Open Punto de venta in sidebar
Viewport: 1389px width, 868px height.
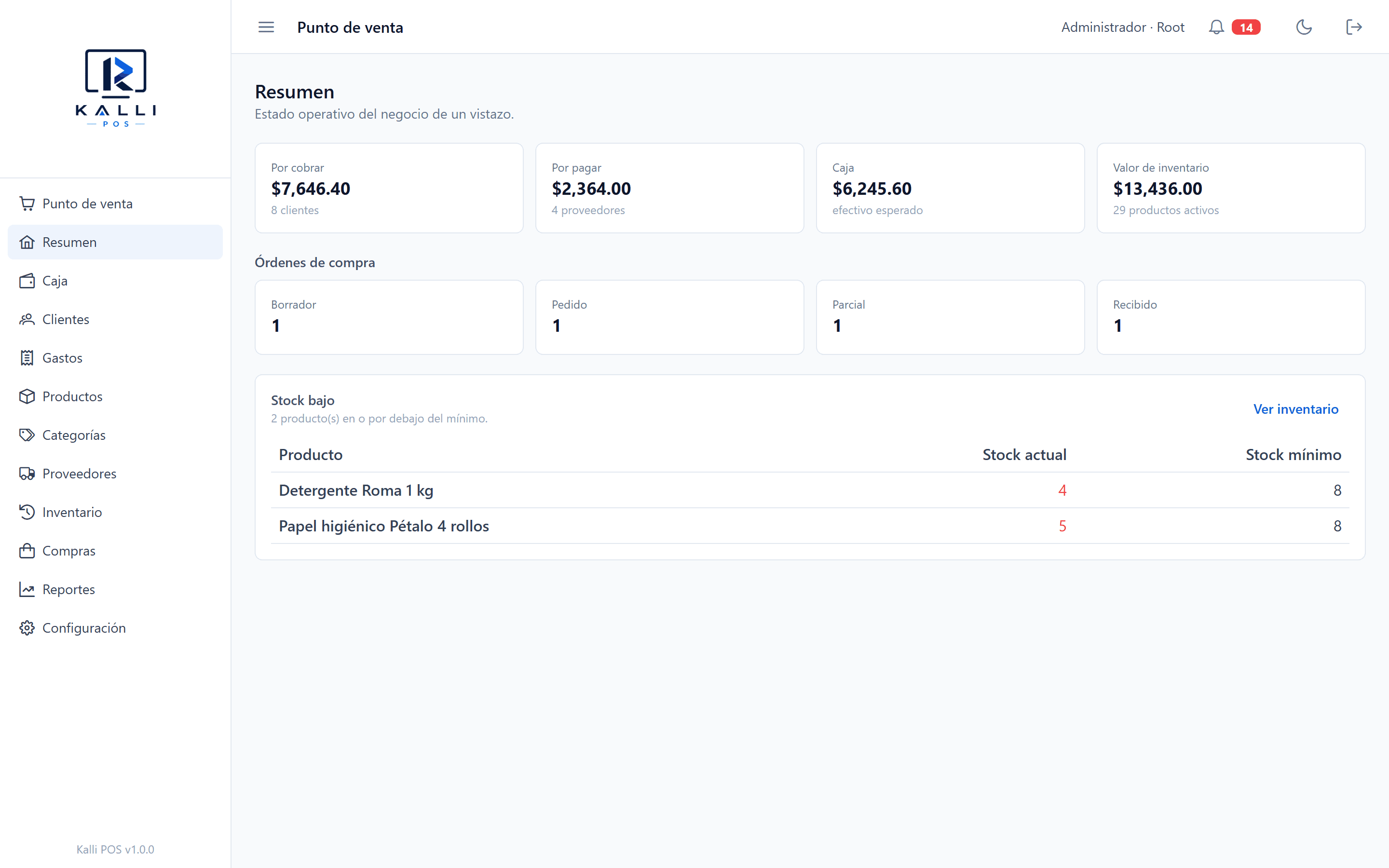[115, 203]
